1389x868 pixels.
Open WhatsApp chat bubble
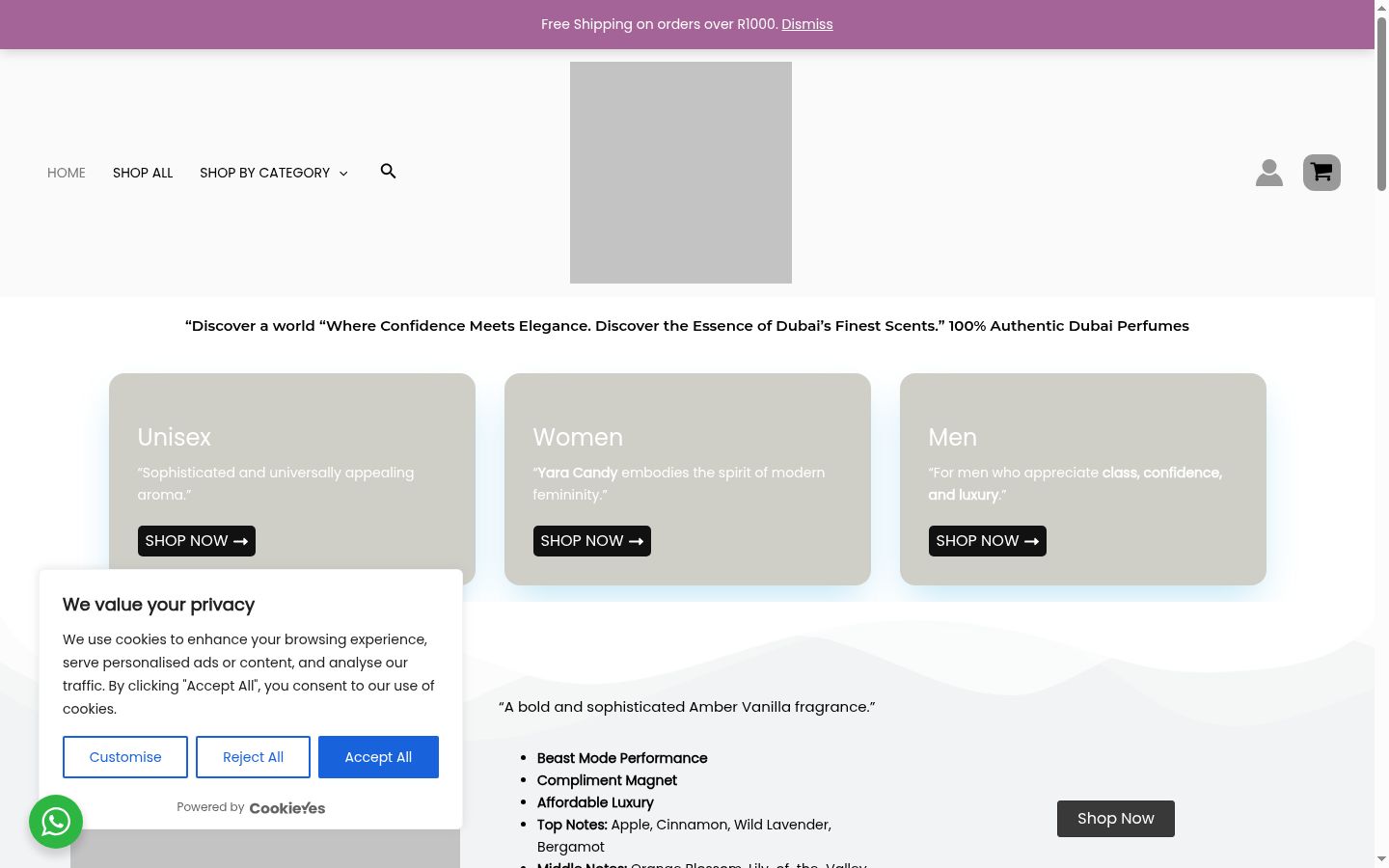pos(56,822)
